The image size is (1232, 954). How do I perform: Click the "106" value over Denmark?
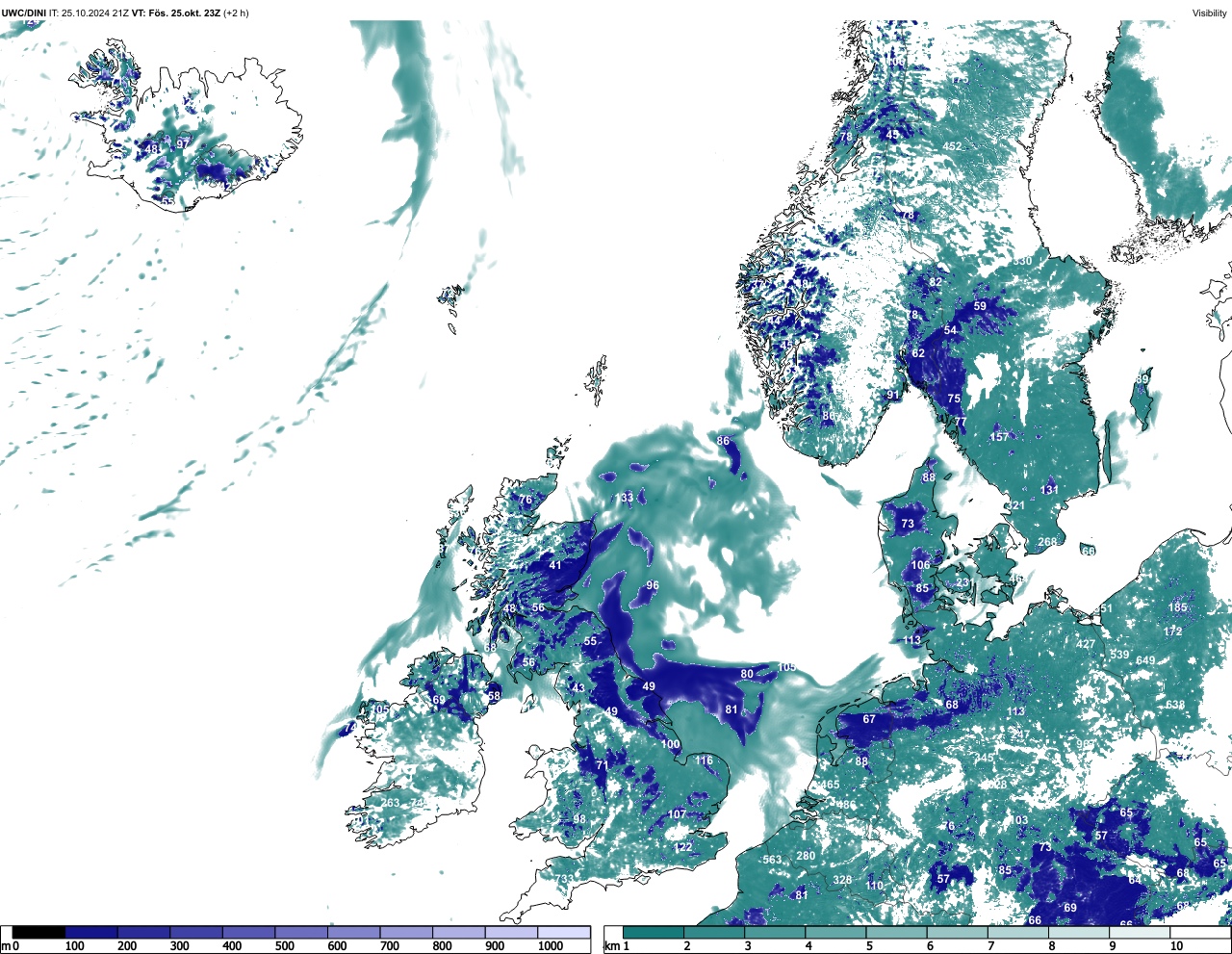coord(921,565)
